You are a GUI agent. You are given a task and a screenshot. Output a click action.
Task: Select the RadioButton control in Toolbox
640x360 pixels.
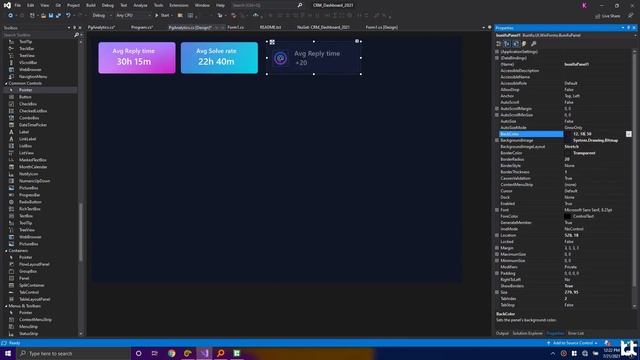click(30, 202)
